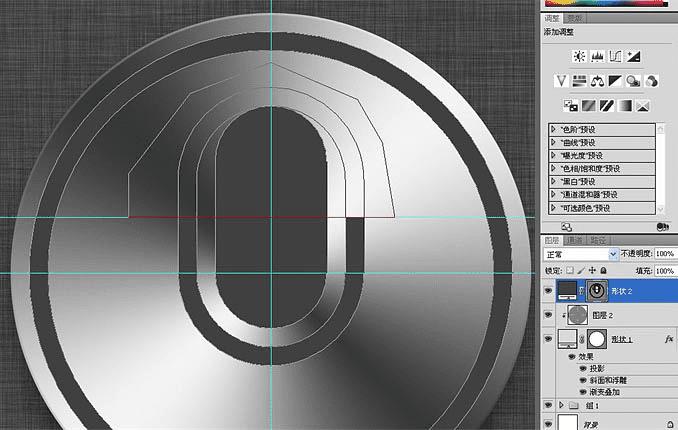Image resolution: width=678 pixels, height=430 pixels.
Task: Click the fx icon on 形状 1 layer
Action: 669,339
